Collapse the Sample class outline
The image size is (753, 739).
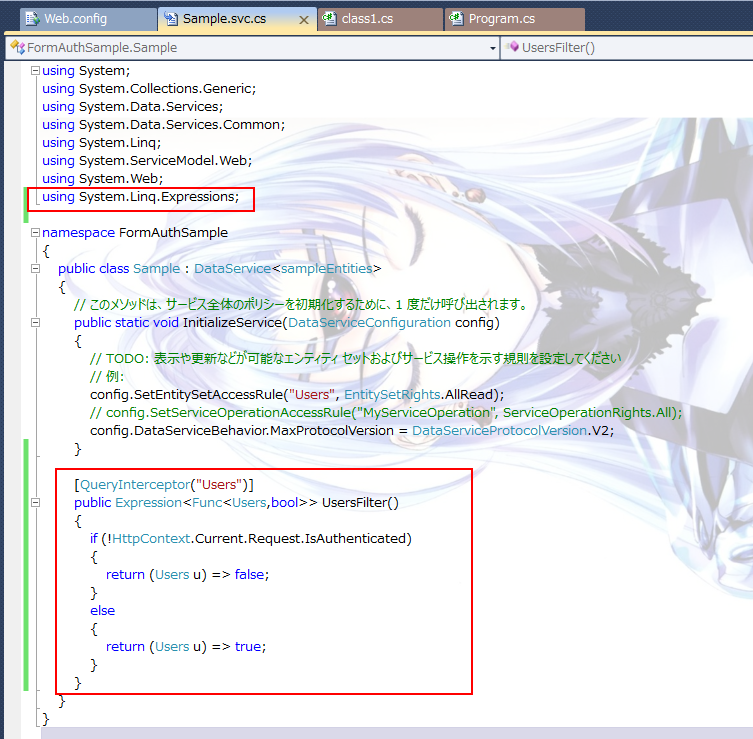click(x=35, y=269)
